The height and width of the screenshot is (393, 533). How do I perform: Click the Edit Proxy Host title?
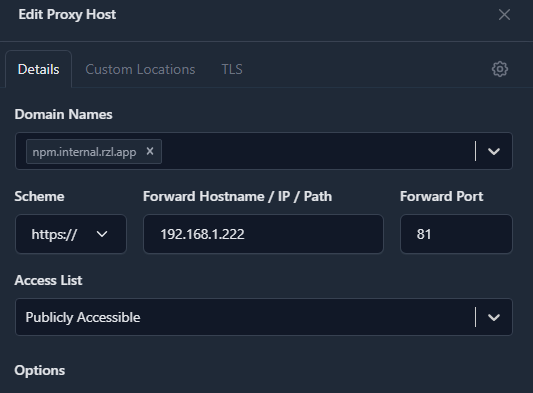click(67, 15)
